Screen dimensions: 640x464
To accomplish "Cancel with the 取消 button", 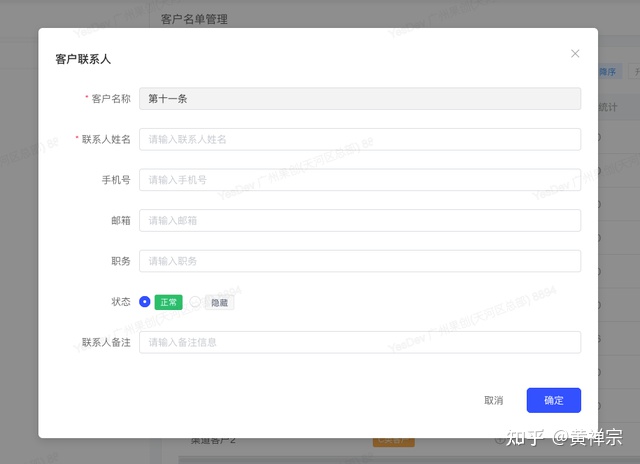I will tap(493, 400).
